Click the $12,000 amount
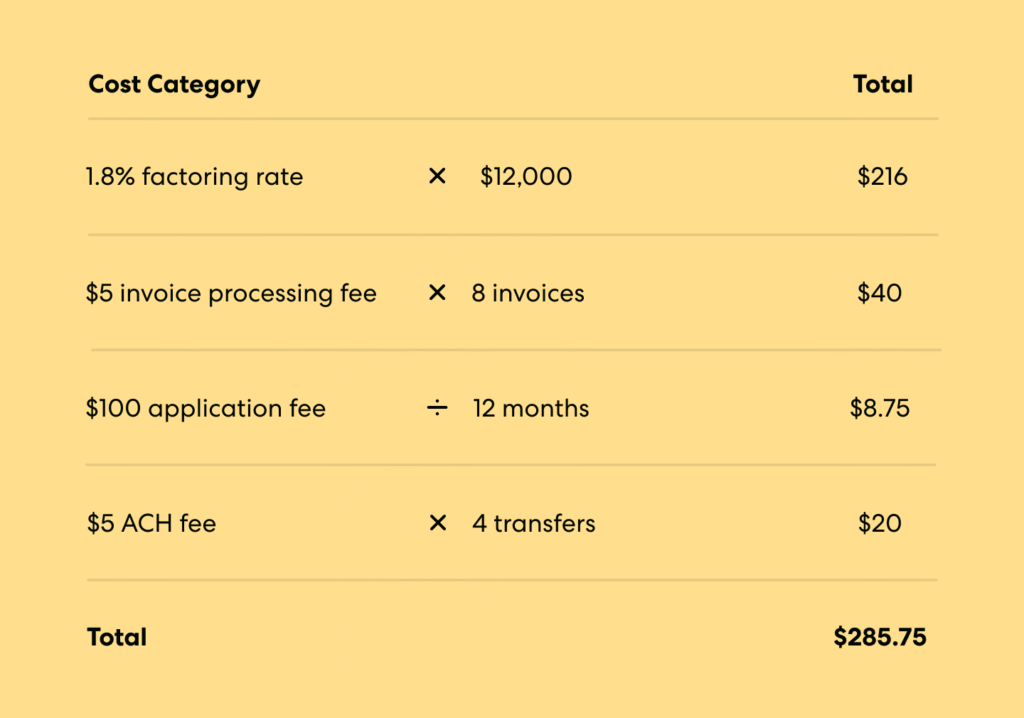 (526, 178)
